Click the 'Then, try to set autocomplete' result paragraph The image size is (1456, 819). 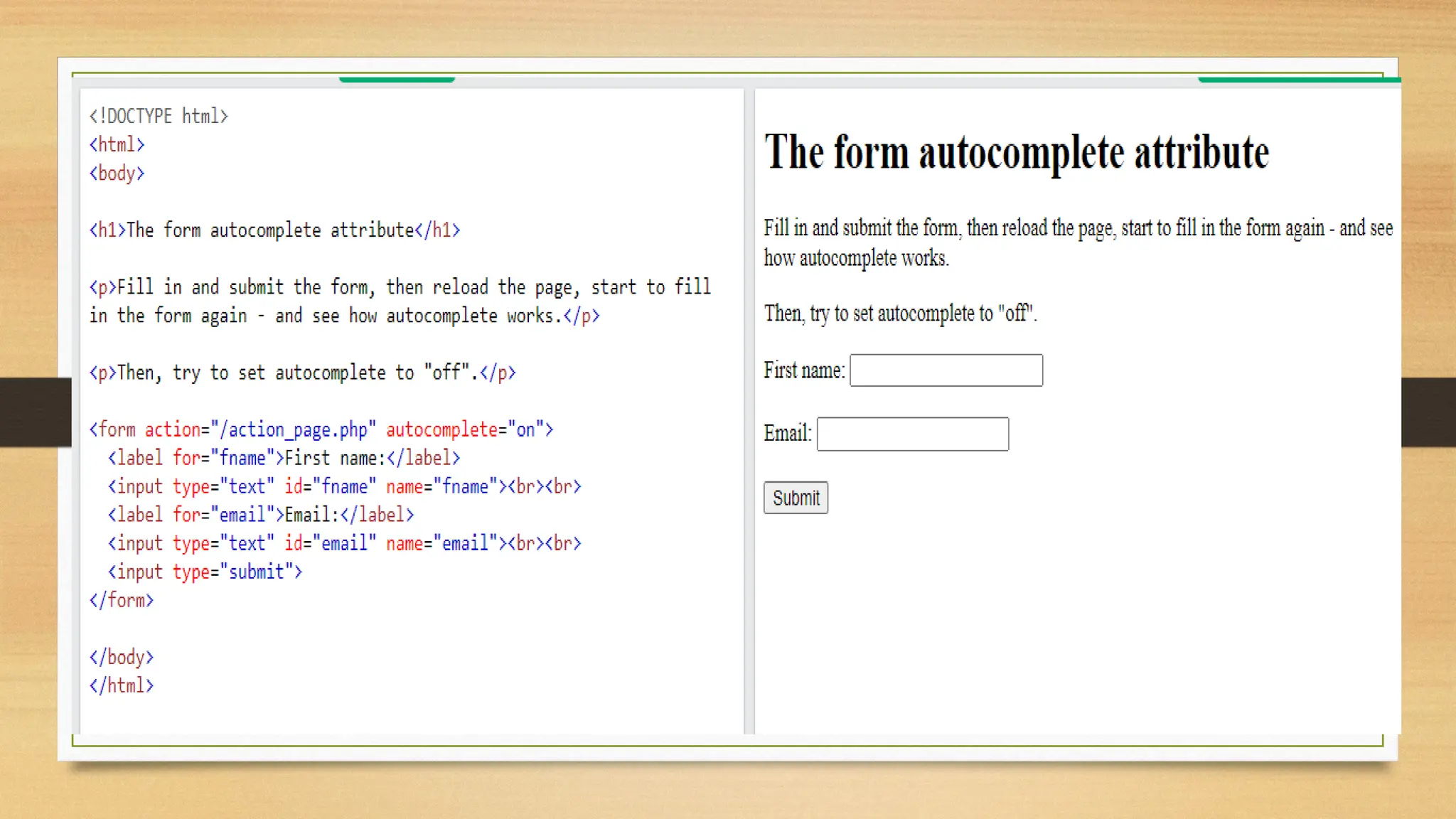pos(900,314)
